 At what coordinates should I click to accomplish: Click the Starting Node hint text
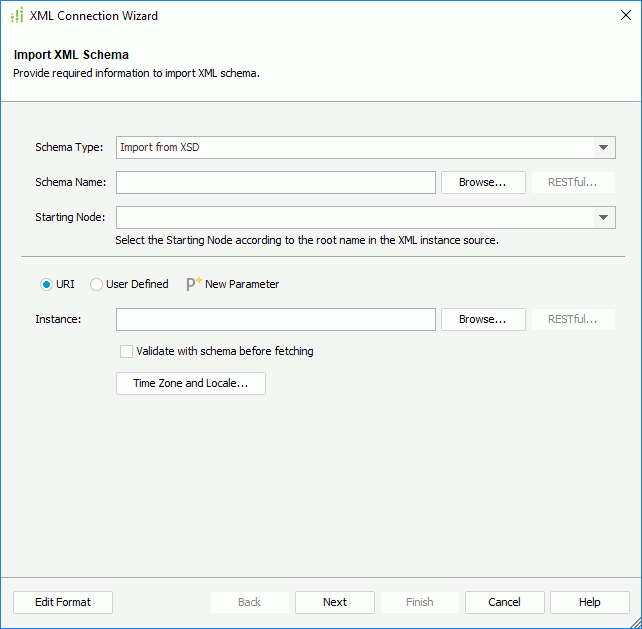307,240
